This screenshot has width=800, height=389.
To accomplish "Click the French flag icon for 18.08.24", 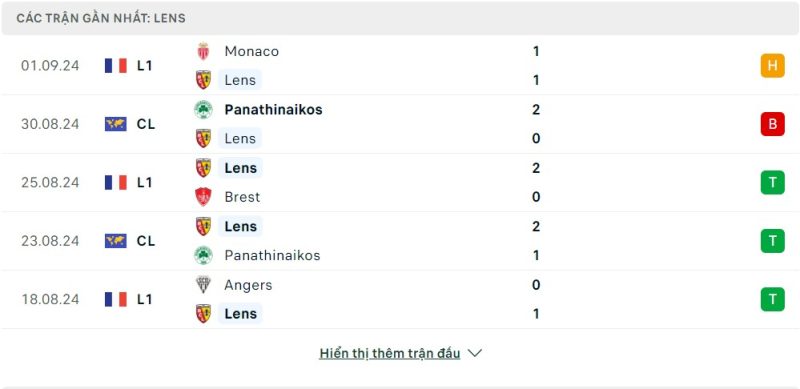I will (x=116, y=299).
